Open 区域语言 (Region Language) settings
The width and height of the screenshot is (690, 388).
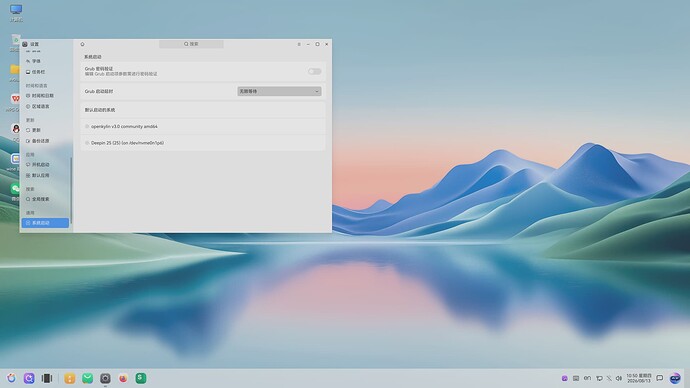click(45, 106)
